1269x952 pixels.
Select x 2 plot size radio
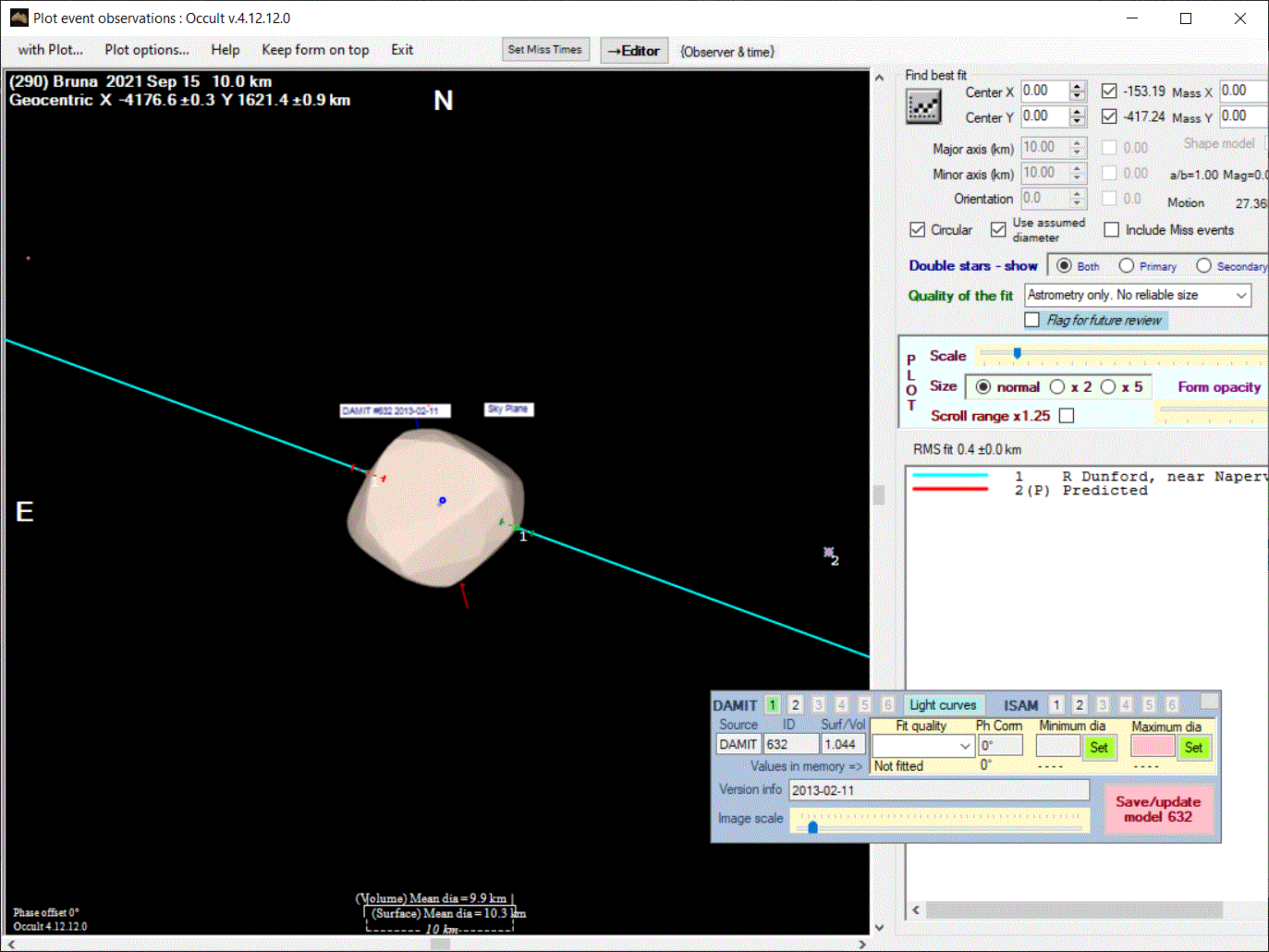[1057, 386]
